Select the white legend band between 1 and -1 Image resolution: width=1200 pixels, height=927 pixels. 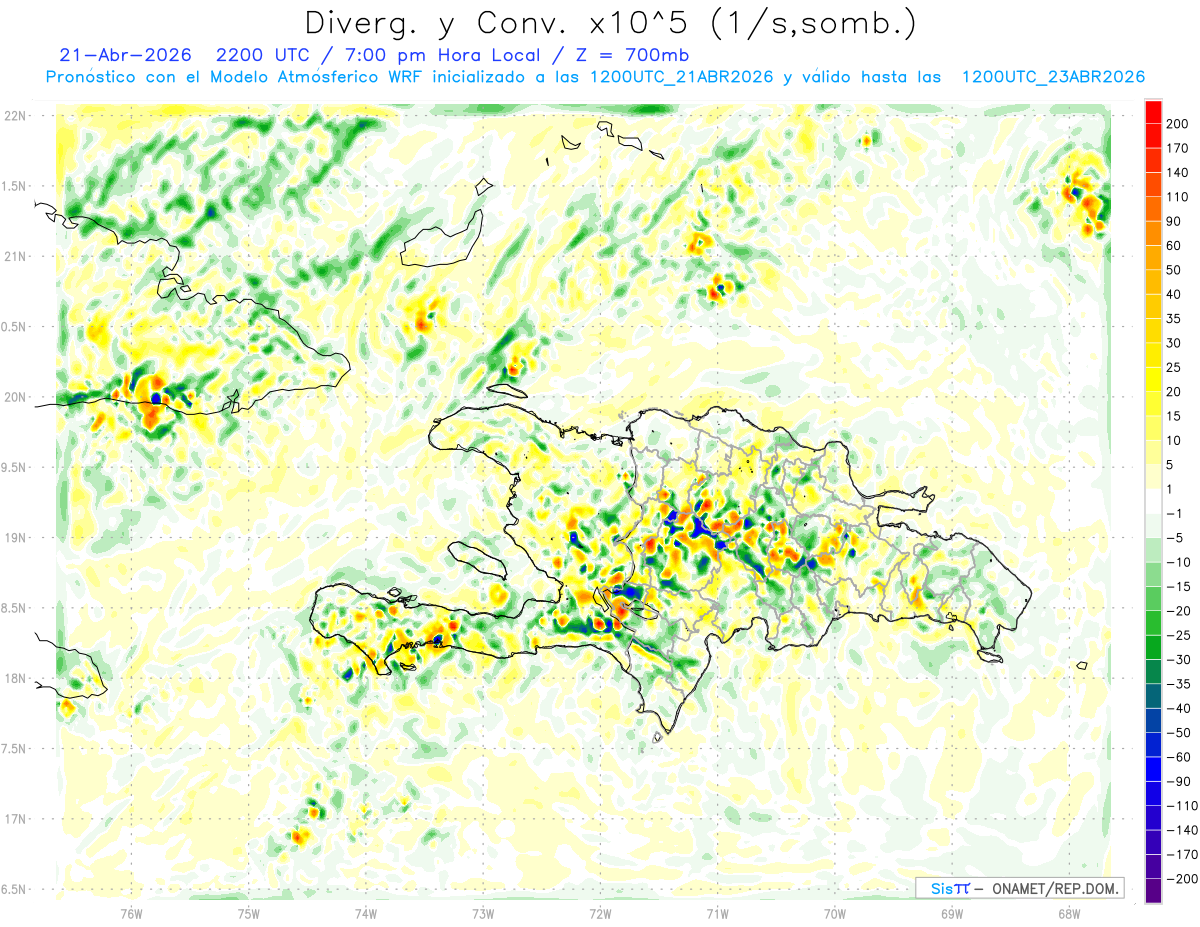(x=1153, y=502)
